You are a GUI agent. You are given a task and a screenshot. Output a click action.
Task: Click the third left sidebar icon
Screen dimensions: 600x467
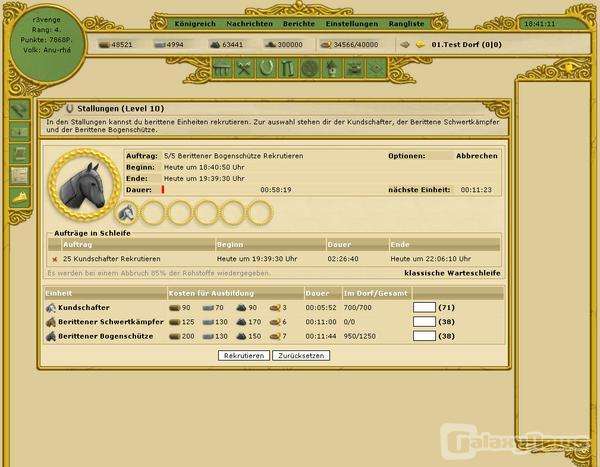coord(20,153)
